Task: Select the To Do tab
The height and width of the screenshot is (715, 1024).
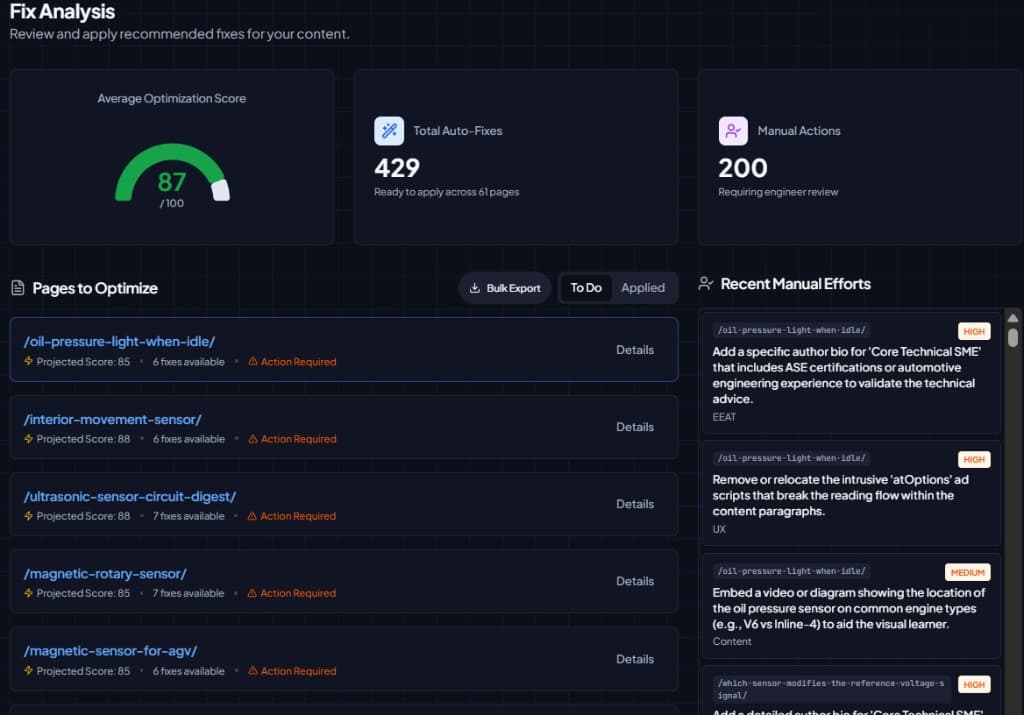Action: coord(585,288)
